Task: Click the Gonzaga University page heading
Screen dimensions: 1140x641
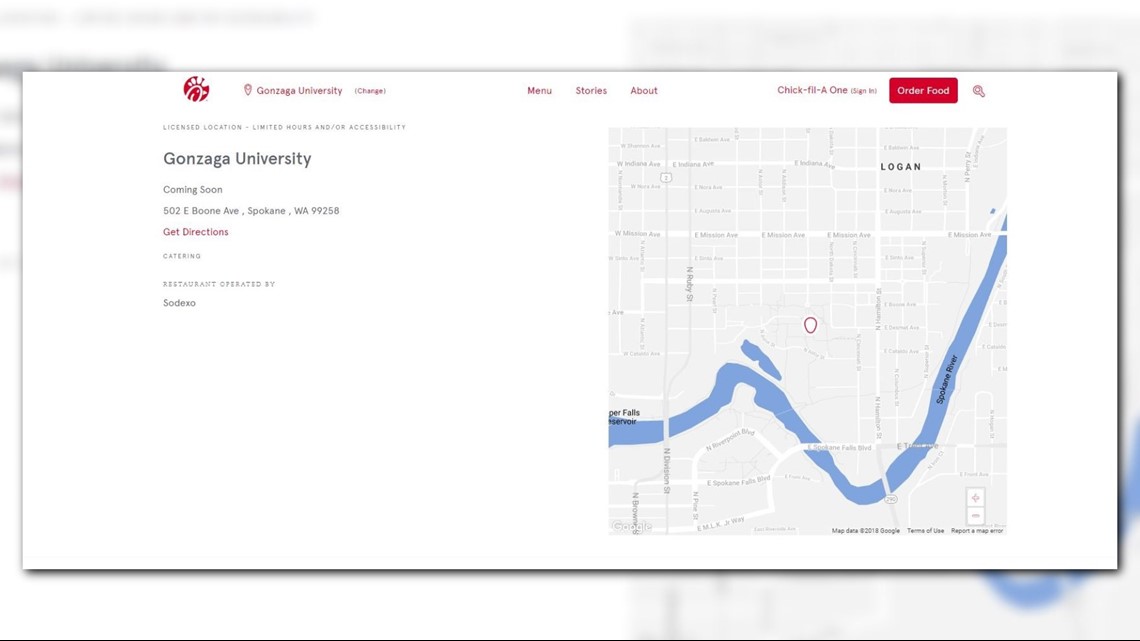Action: click(237, 158)
